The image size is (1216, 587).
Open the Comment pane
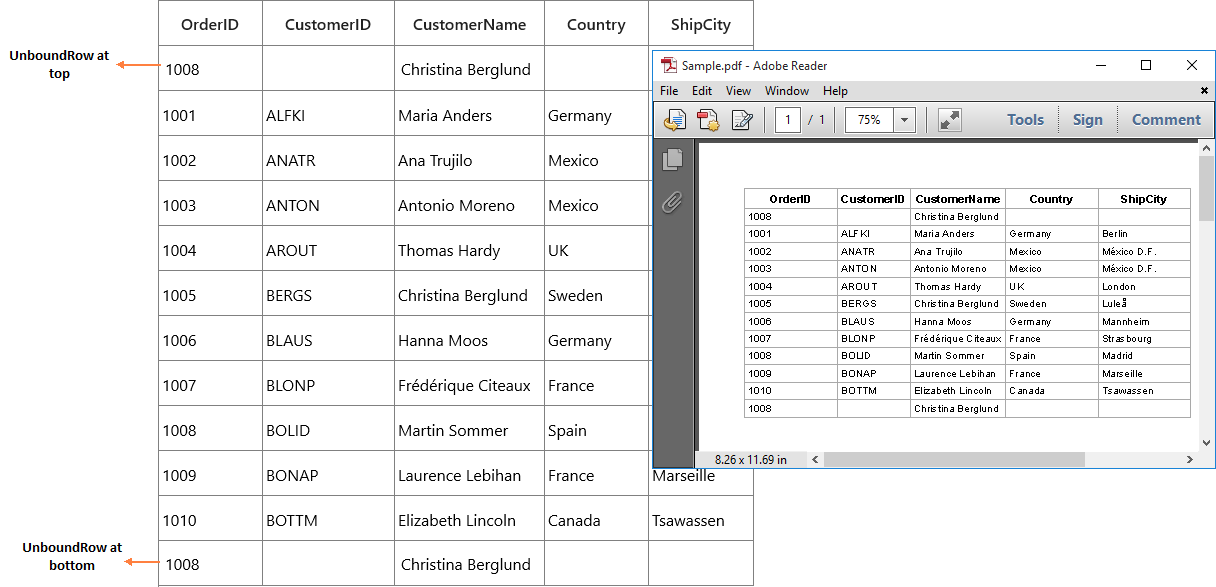[x=1166, y=120]
